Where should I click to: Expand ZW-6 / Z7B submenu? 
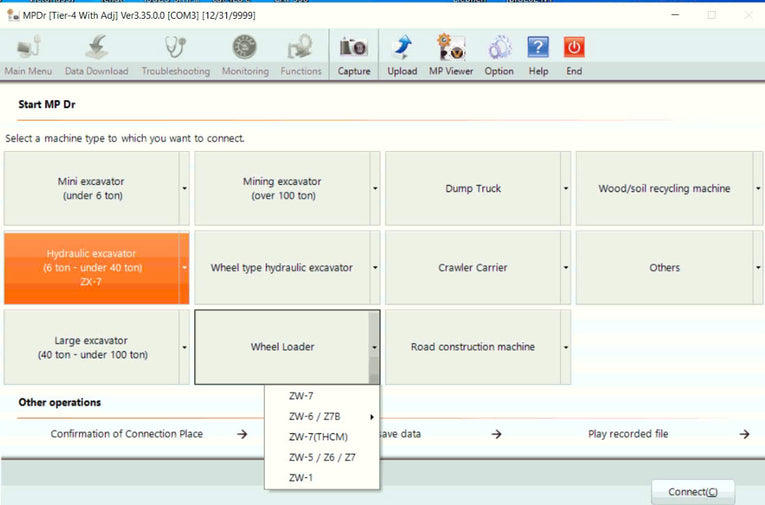coord(322,416)
